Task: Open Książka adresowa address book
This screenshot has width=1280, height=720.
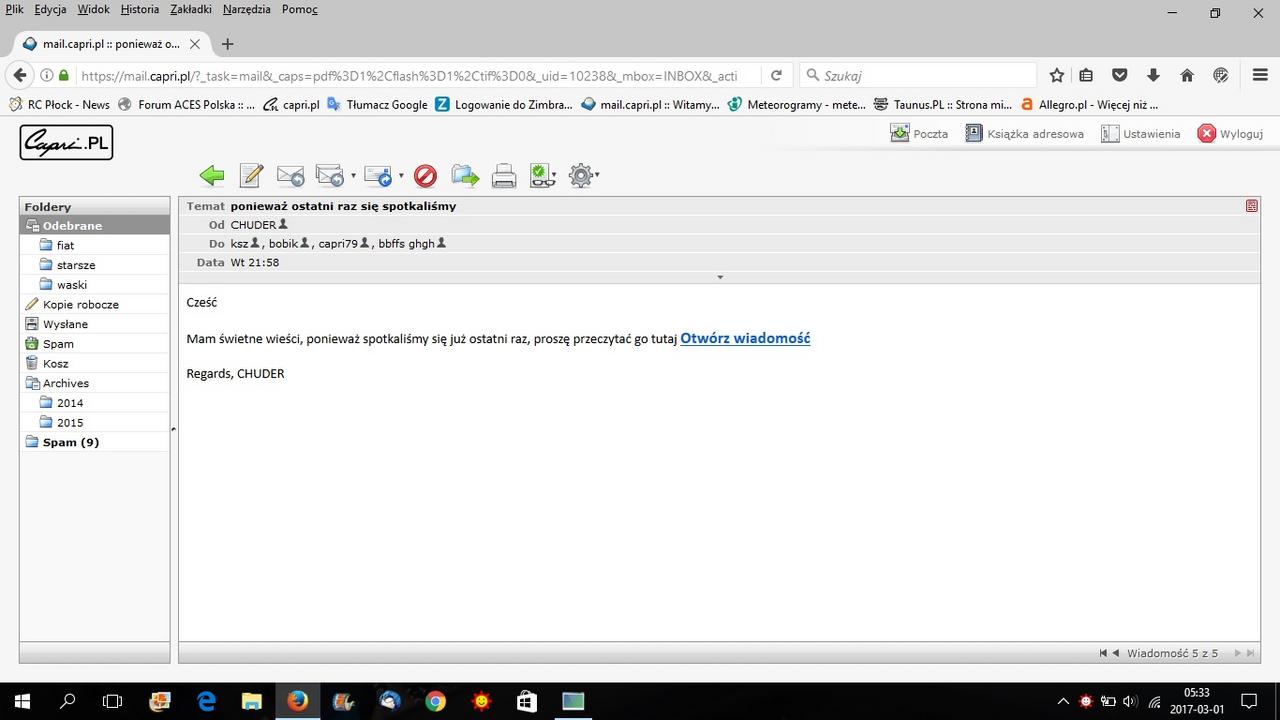Action: tap(1024, 133)
